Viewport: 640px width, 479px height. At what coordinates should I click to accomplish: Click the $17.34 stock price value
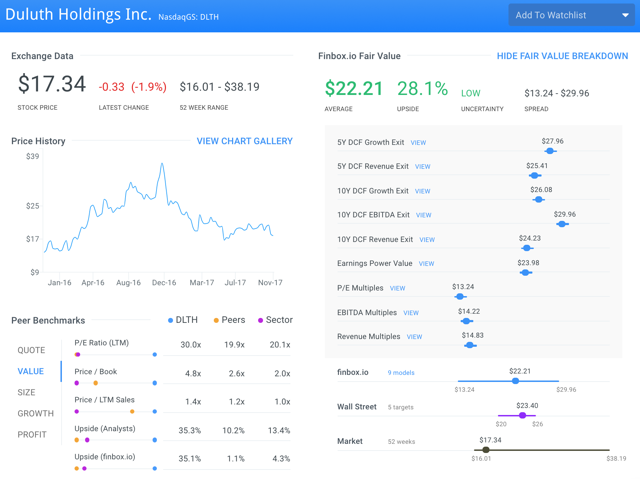(x=52, y=84)
